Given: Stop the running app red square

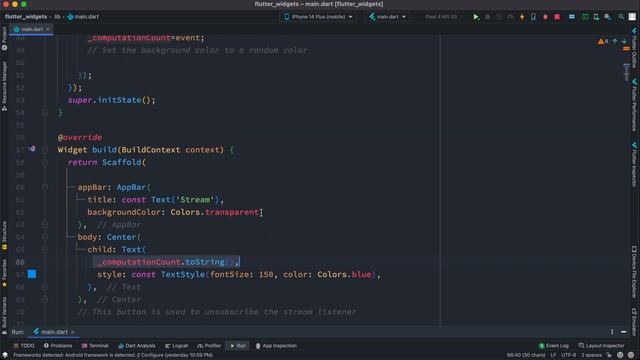Looking at the screenshot, I should tap(557, 17).
